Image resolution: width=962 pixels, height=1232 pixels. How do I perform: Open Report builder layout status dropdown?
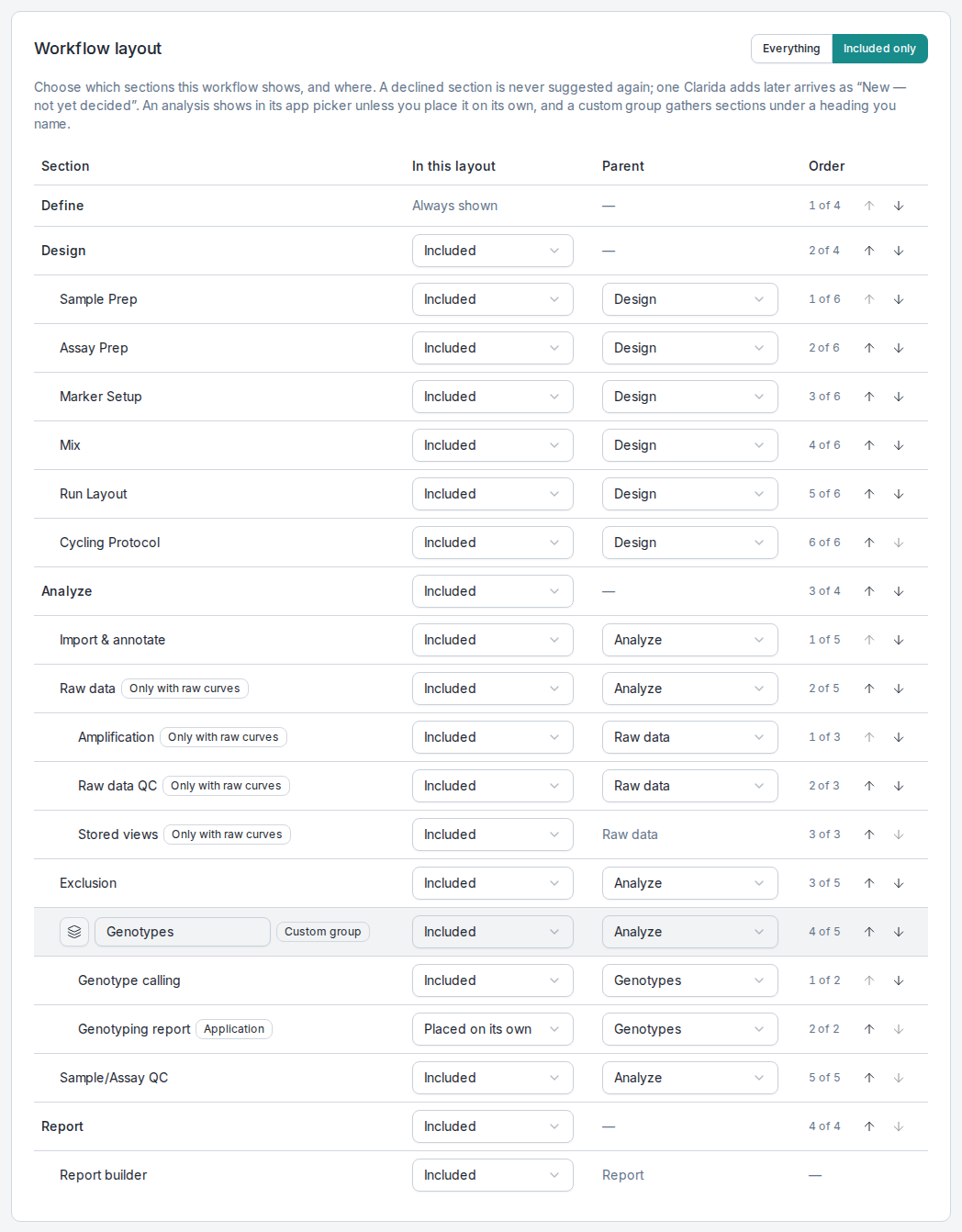(x=493, y=1175)
